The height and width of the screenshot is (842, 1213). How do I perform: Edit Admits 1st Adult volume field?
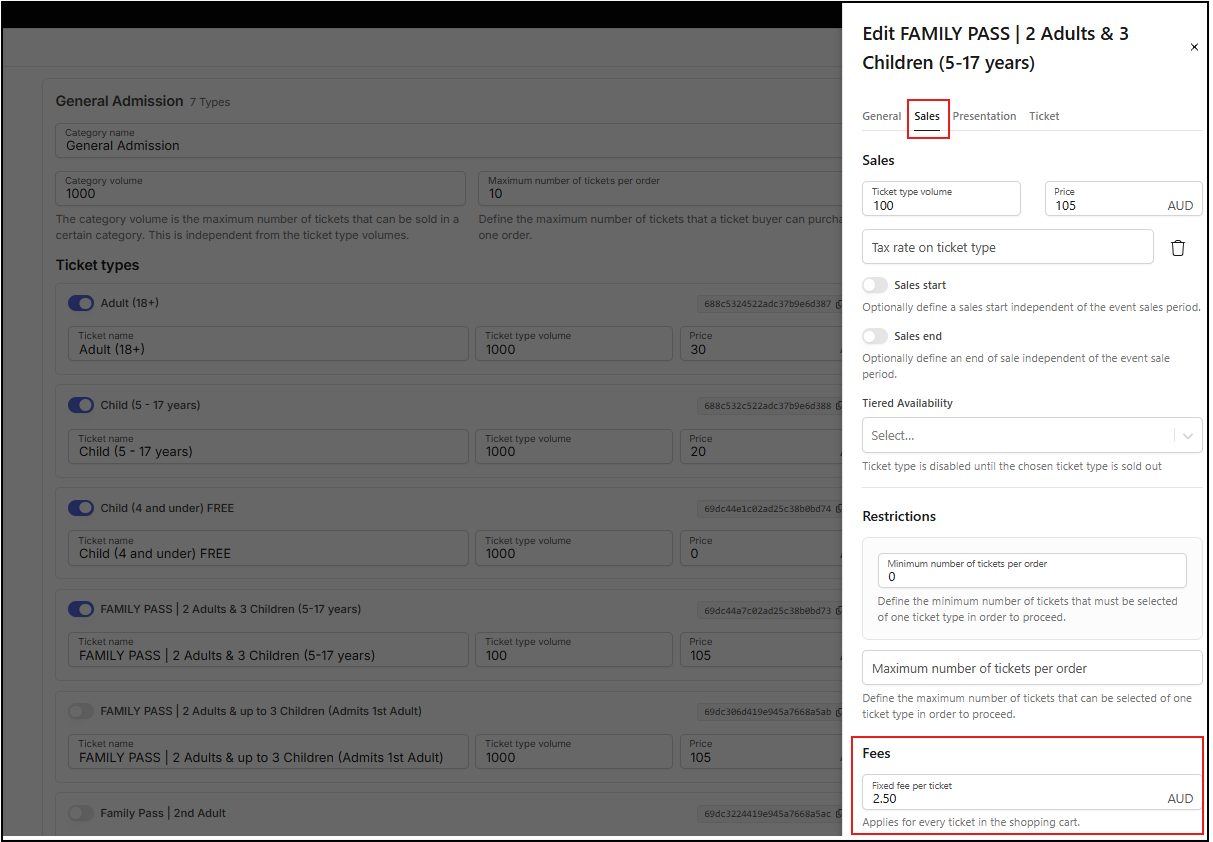(574, 751)
